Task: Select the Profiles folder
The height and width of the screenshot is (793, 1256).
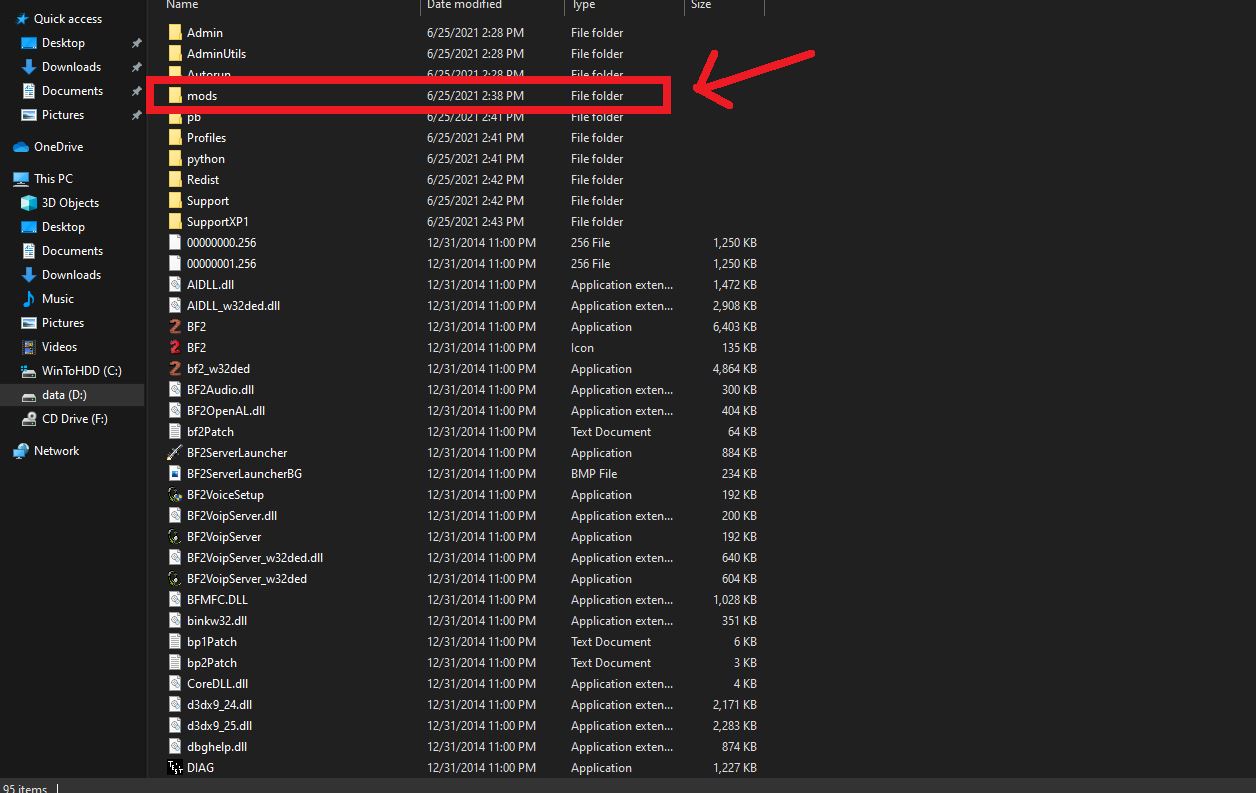Action: (x=206, y=138)
